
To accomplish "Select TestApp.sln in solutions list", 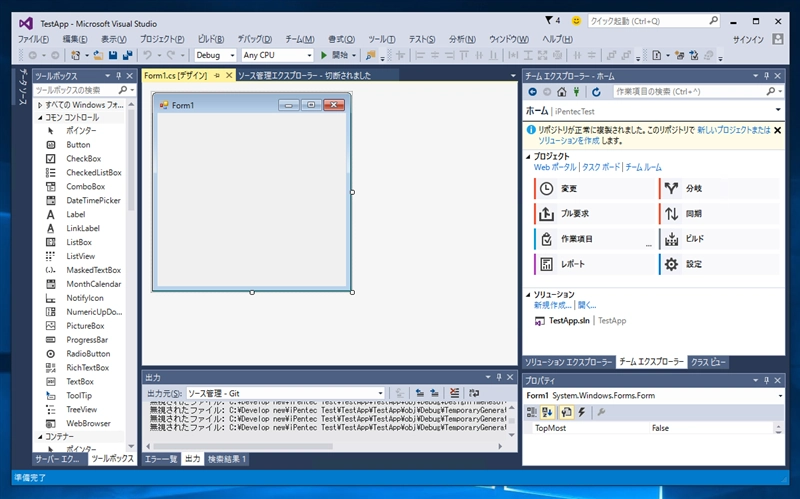I will (x=569, y=321).
